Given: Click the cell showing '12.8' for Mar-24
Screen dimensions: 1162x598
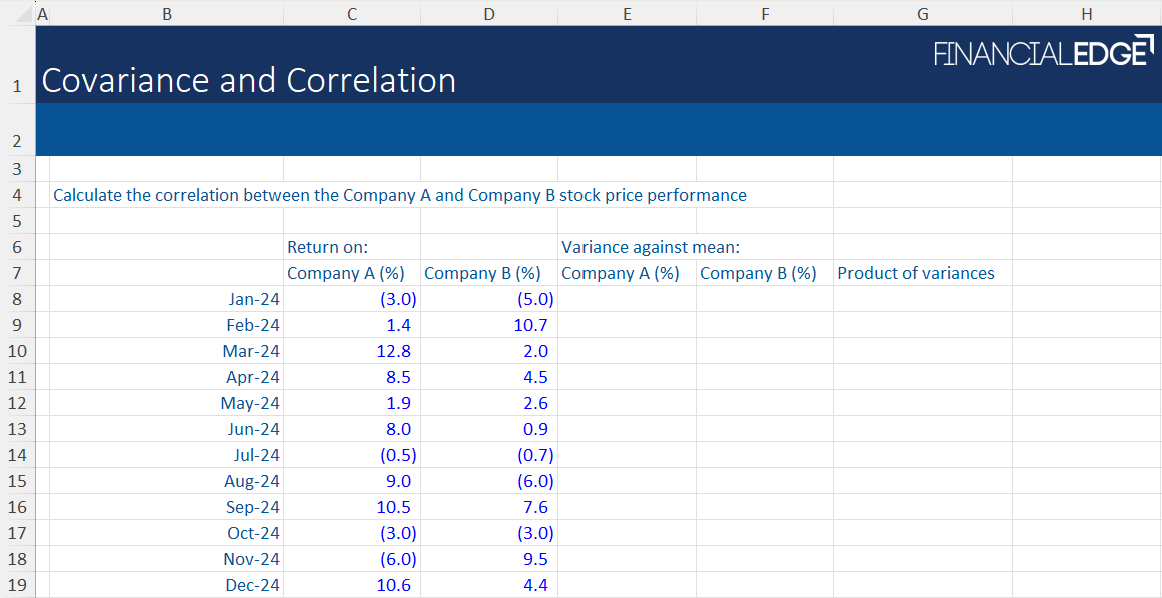Looking at the screenshot, I should [398, 350].
